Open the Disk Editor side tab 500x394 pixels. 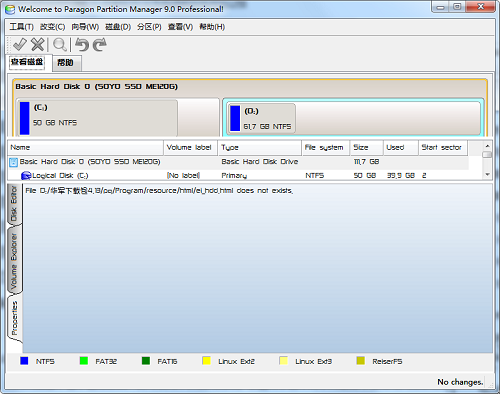point(14,204)
